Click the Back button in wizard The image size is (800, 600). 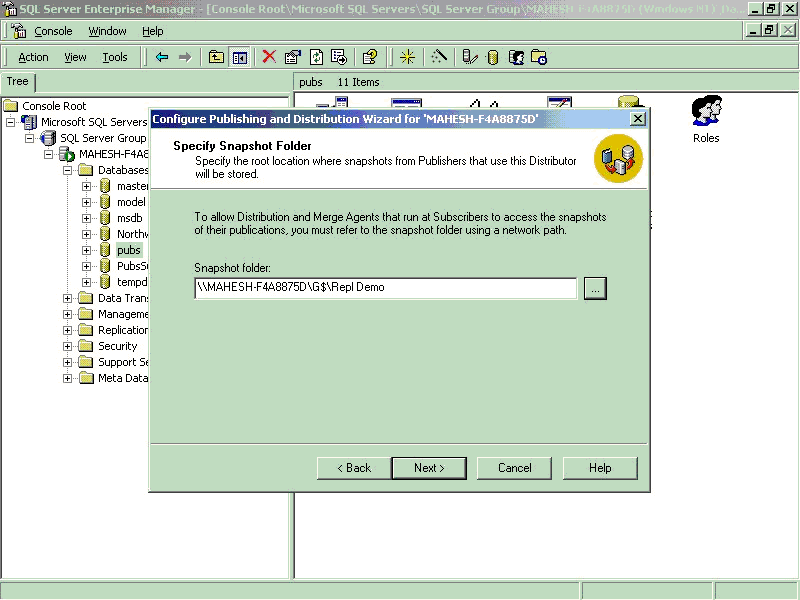coord(354,468)
